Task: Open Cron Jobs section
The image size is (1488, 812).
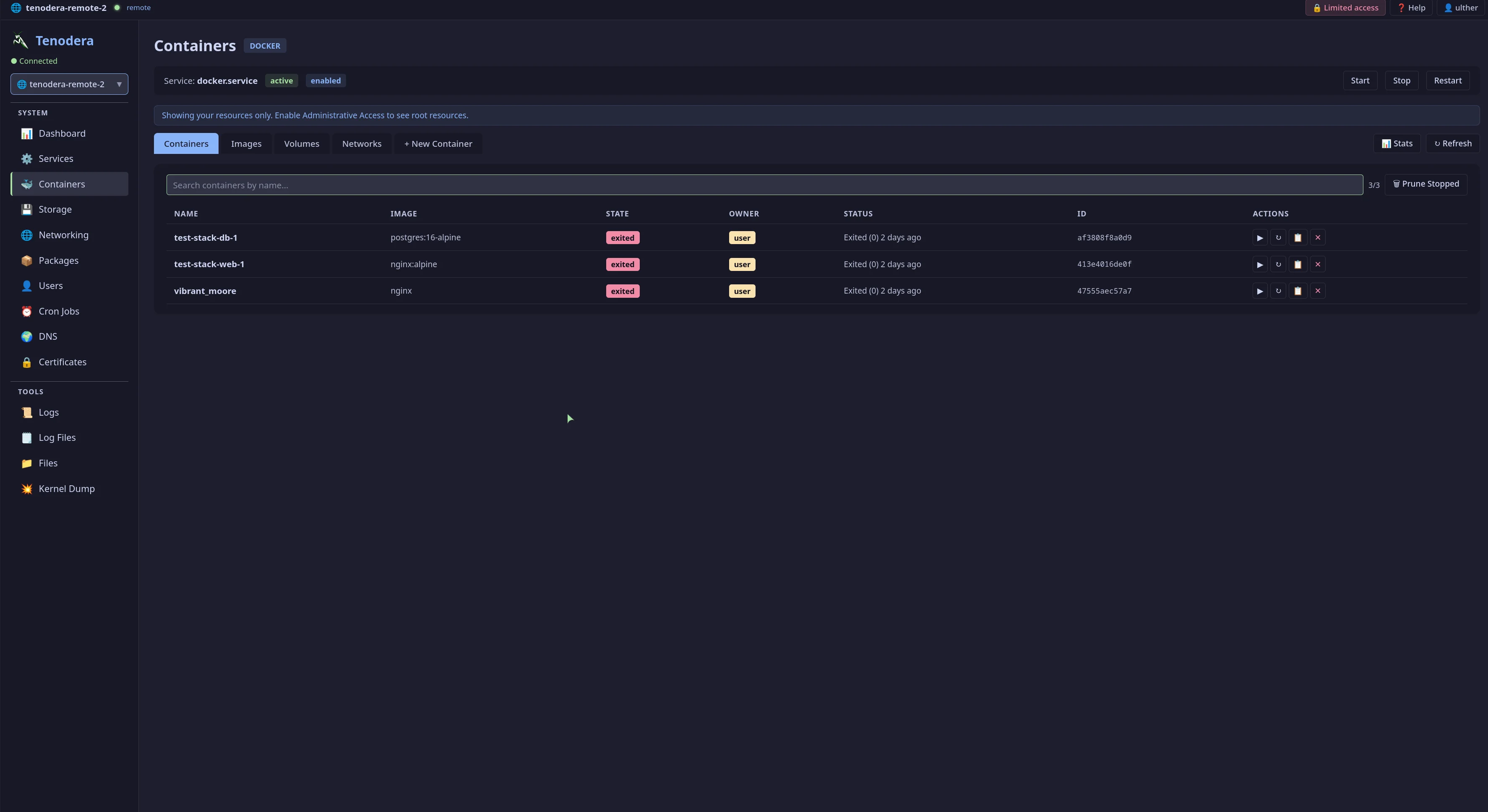Action: (69, 311)
